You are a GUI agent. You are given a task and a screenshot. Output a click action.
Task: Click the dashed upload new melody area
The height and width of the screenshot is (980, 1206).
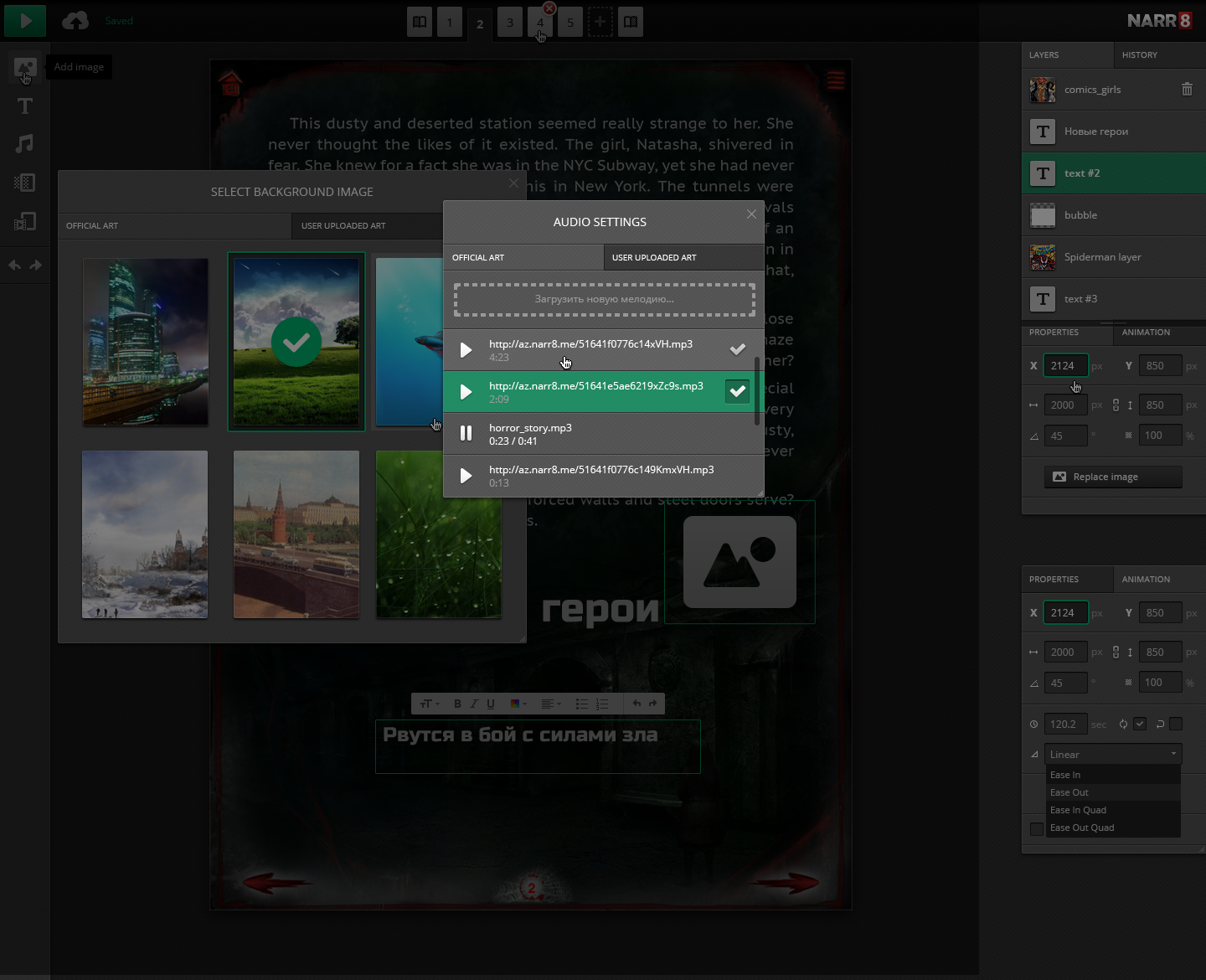(604, 299)
